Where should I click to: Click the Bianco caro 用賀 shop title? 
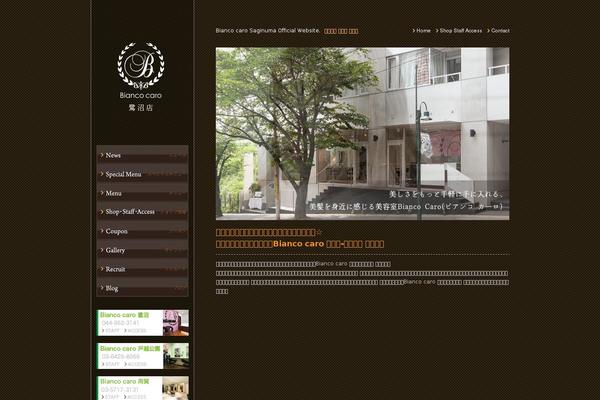tap(124, 382)
